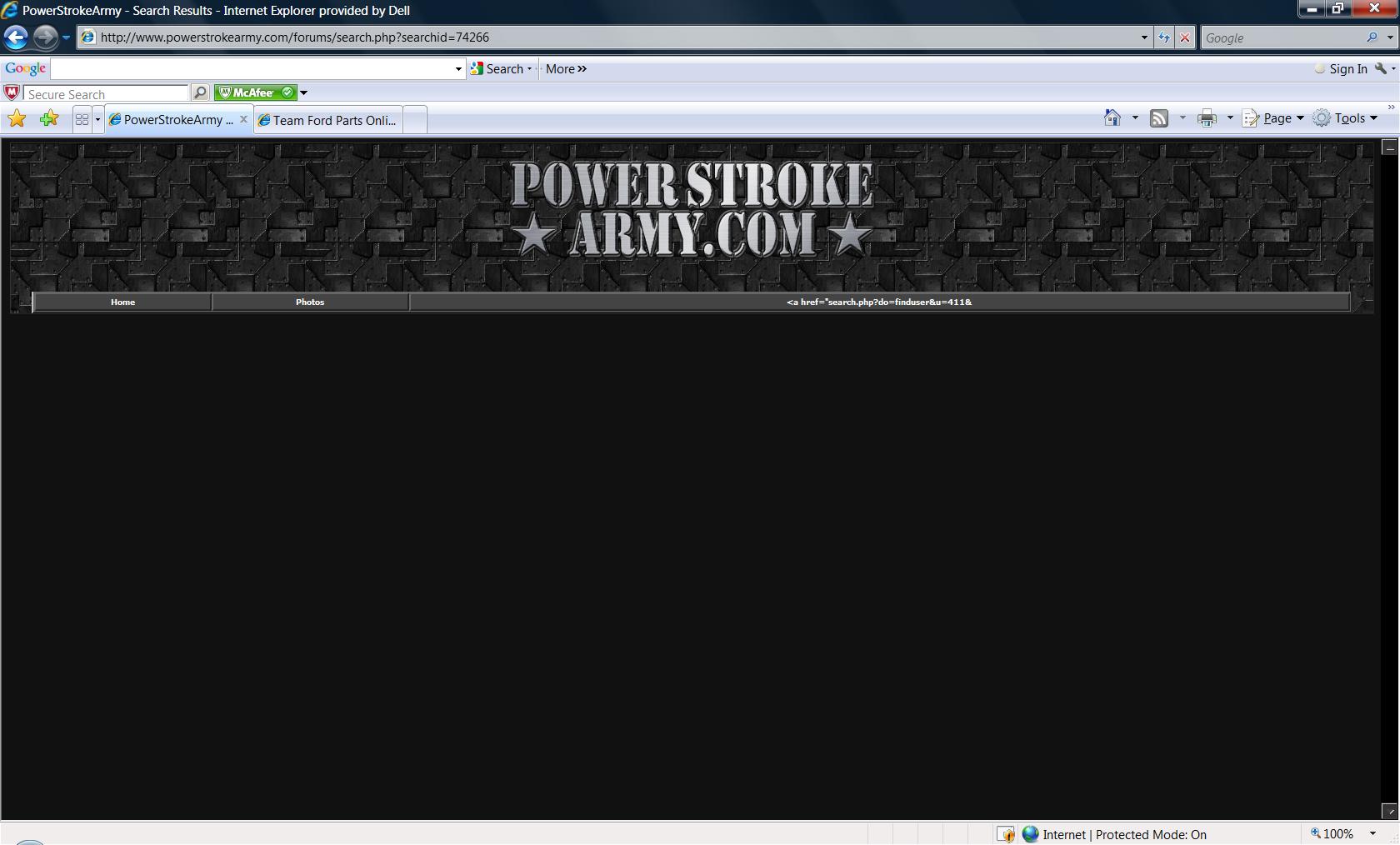Expand the zoom level dropdown arrow
This screenshot has width=1400, height=845.
[x=1372, y=833]
